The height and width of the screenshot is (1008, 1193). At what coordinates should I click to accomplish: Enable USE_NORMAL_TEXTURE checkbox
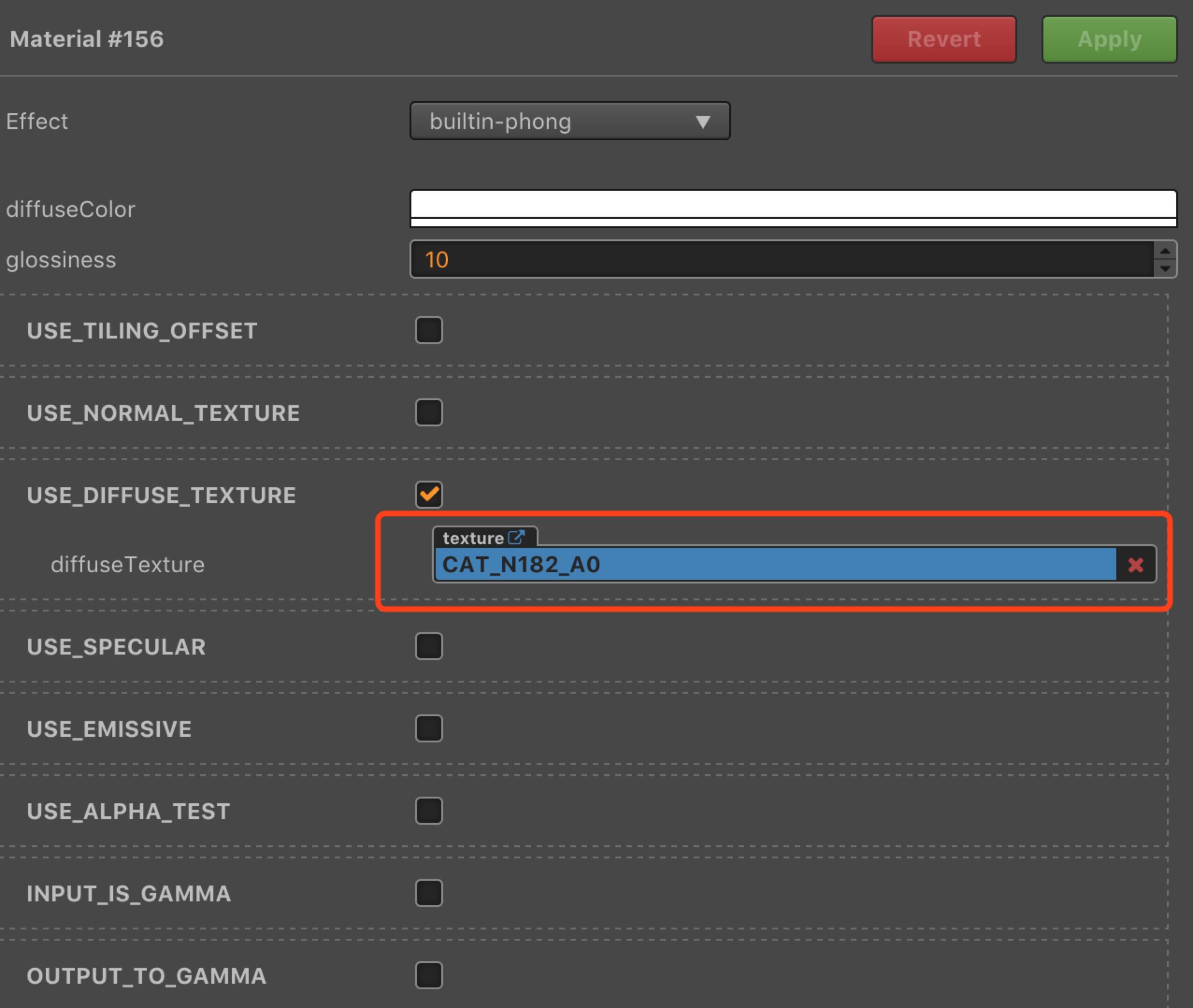tap(429, 412)
